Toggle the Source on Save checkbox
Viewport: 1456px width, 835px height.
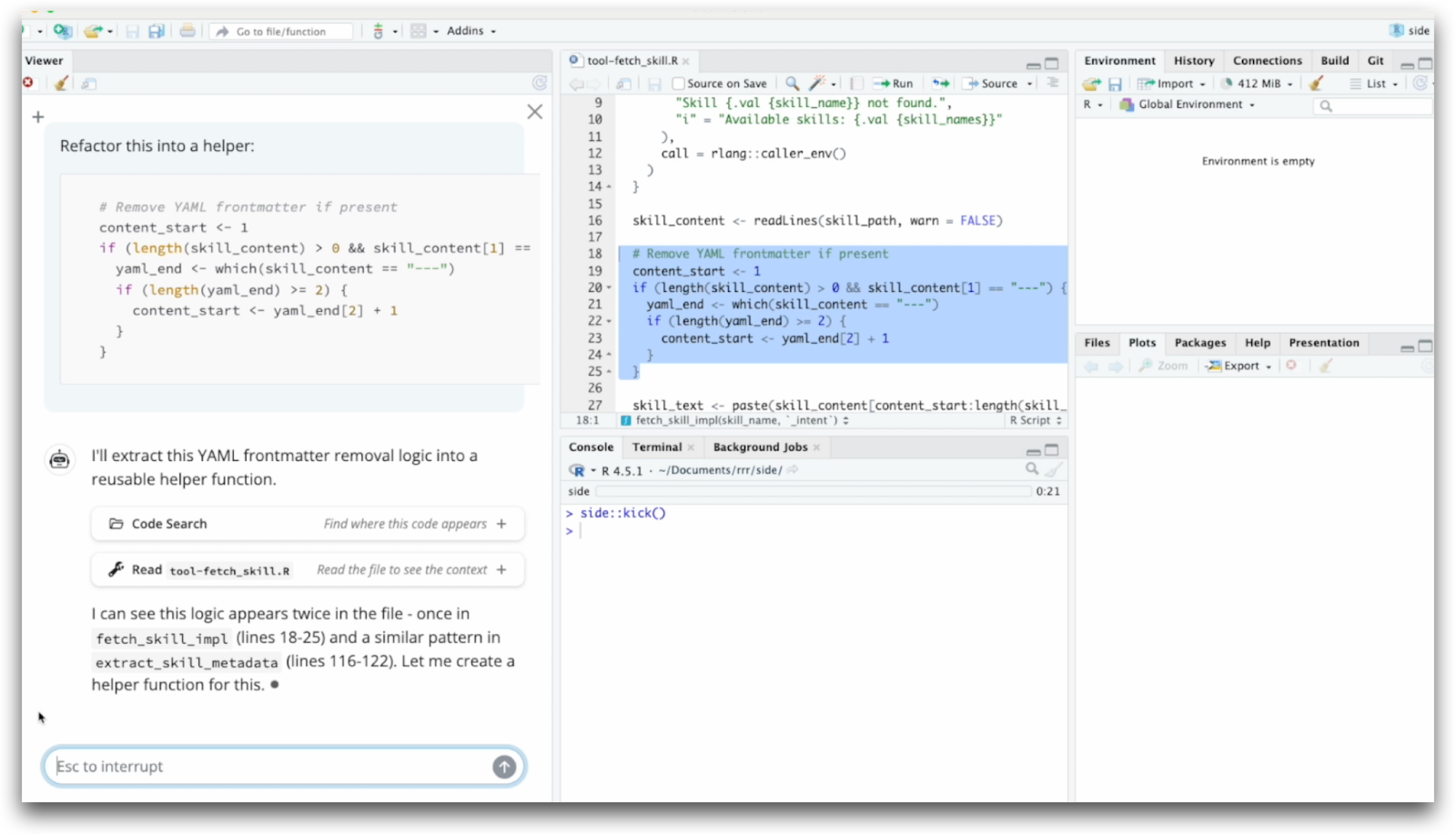(678, 84)
